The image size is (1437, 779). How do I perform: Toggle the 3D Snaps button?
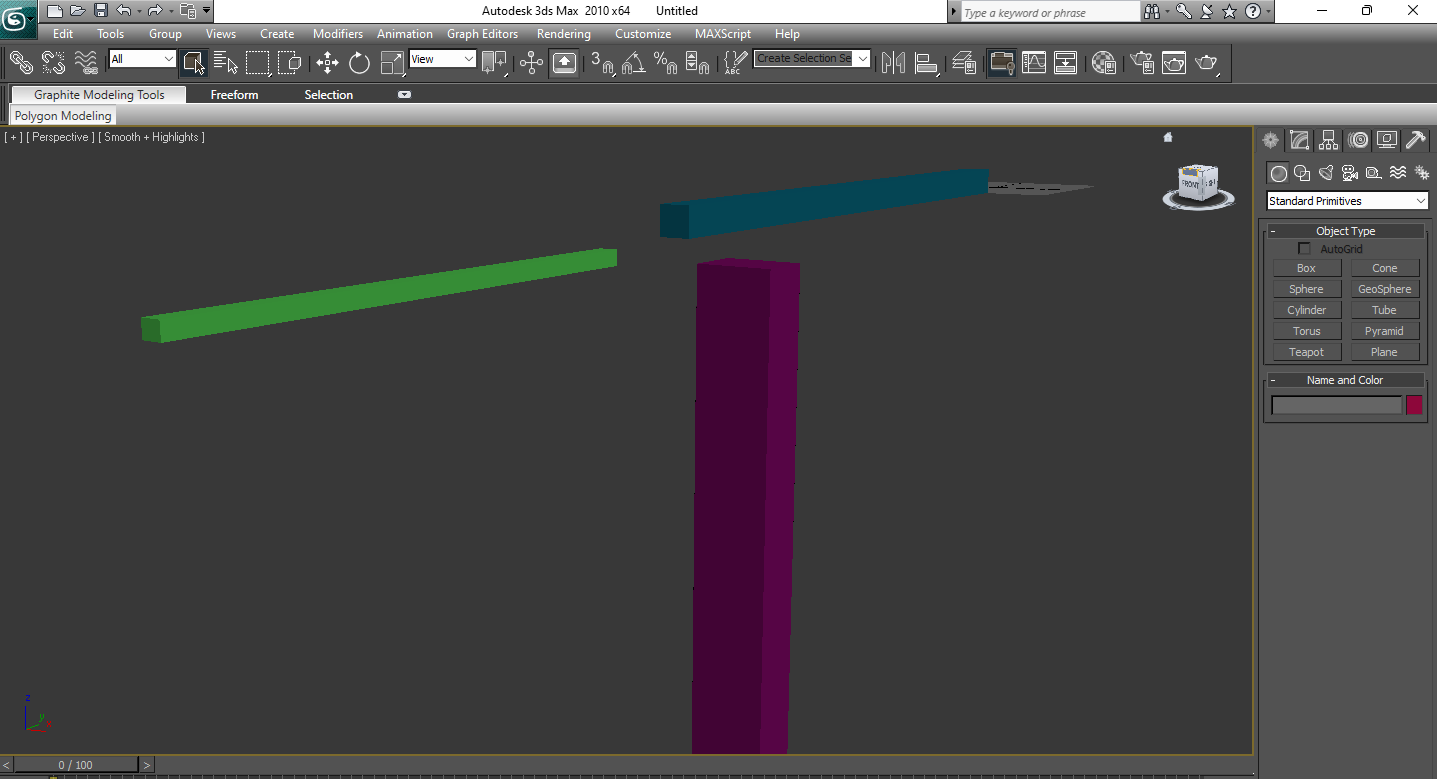pos(601,63)
